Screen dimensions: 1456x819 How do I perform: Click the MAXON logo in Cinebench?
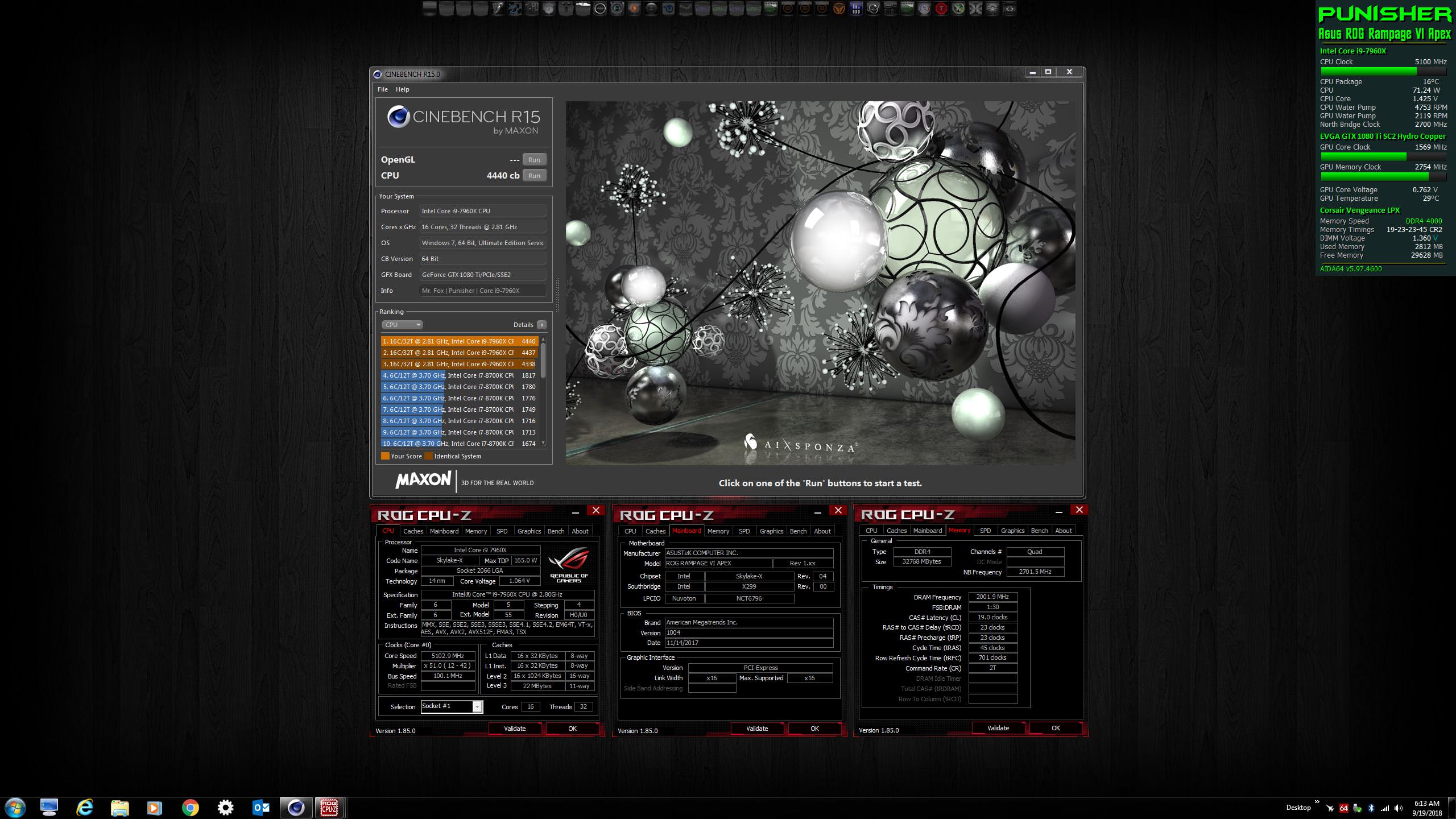click(x=423, y=479)
